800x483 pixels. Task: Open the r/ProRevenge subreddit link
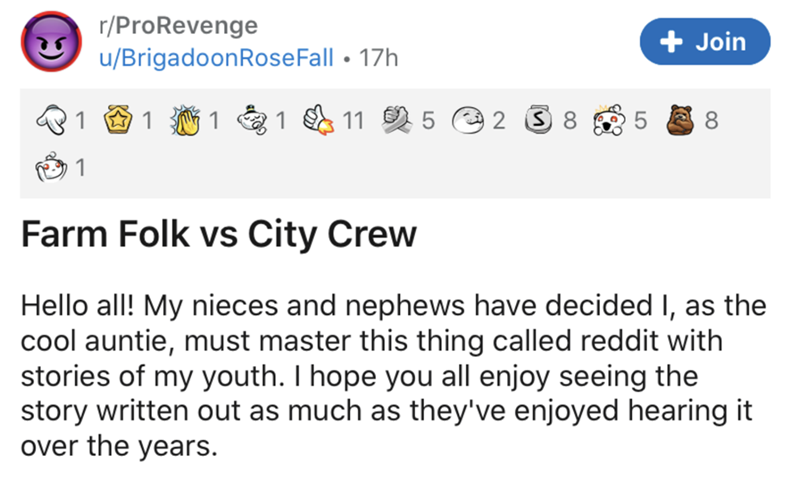(178, 25)
